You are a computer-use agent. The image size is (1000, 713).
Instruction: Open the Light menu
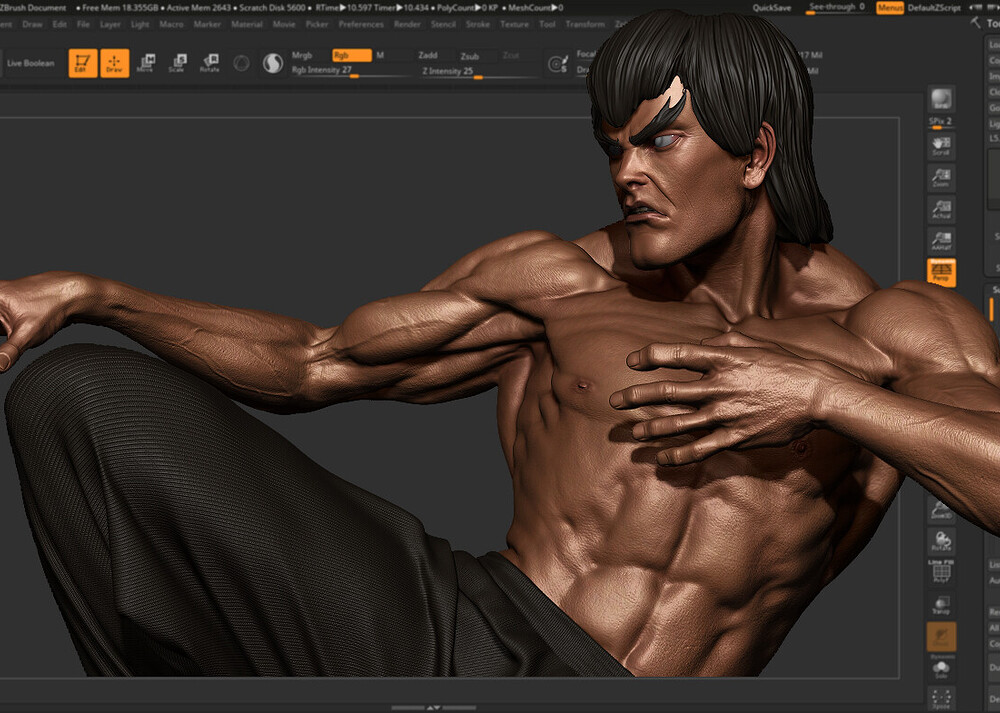click(140, 24)
